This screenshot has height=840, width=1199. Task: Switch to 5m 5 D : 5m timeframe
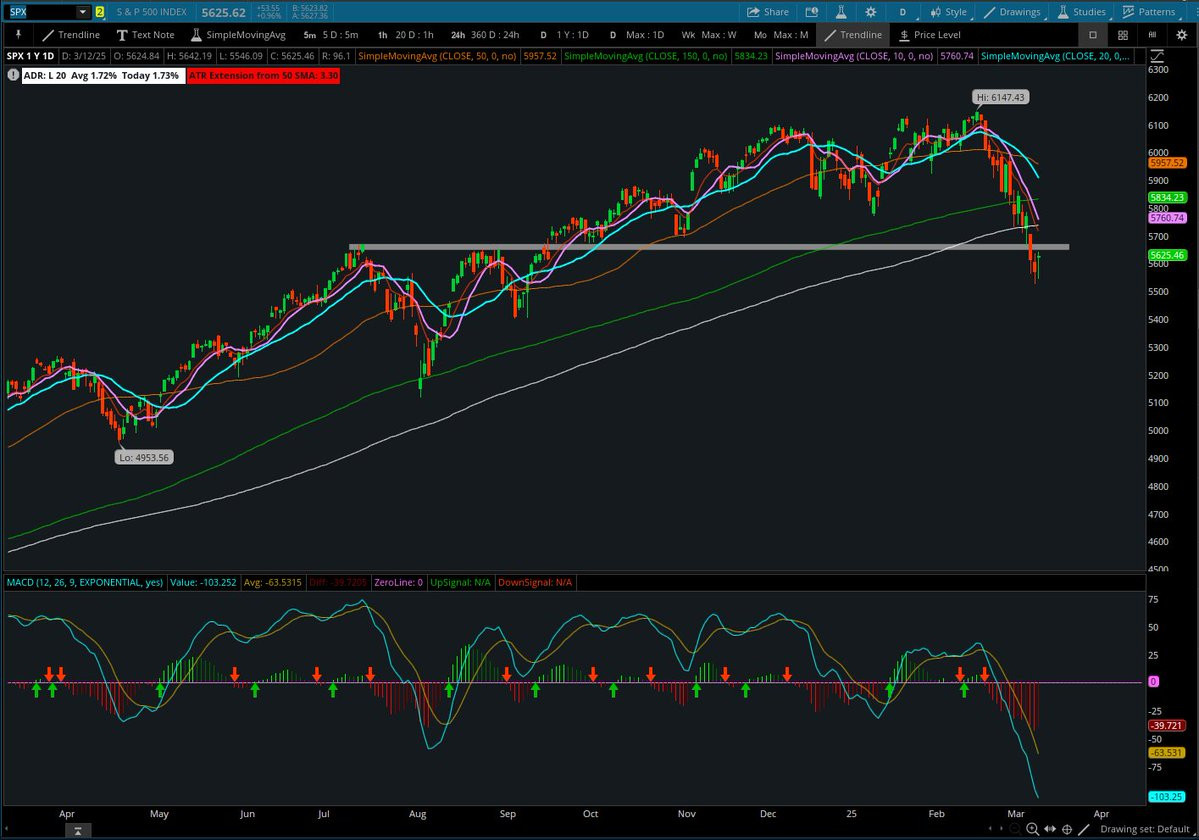click(x=330, y=34)
